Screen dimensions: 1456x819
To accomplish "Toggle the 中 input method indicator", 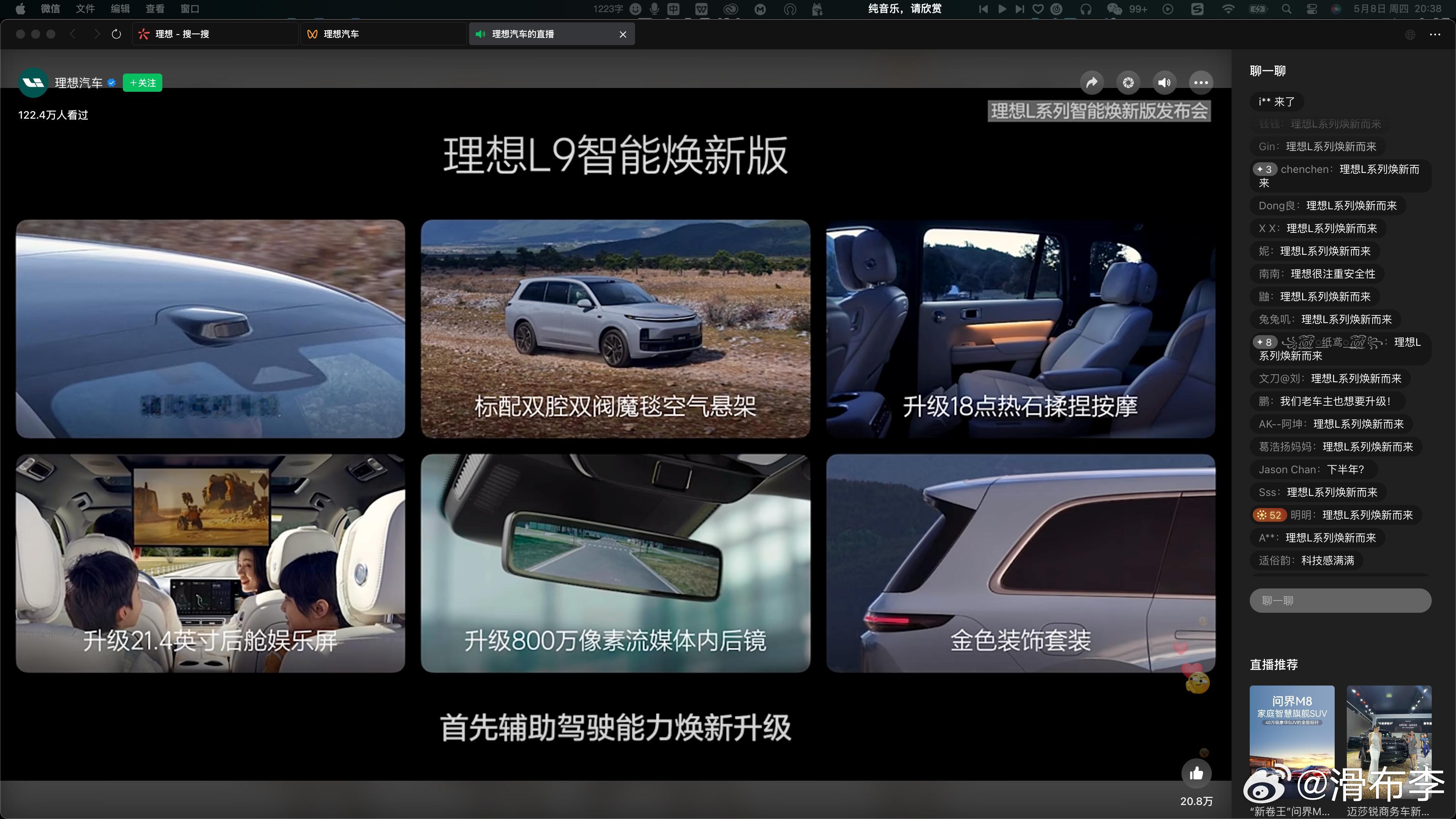I will pyautogui.click(x=673, y=8).
